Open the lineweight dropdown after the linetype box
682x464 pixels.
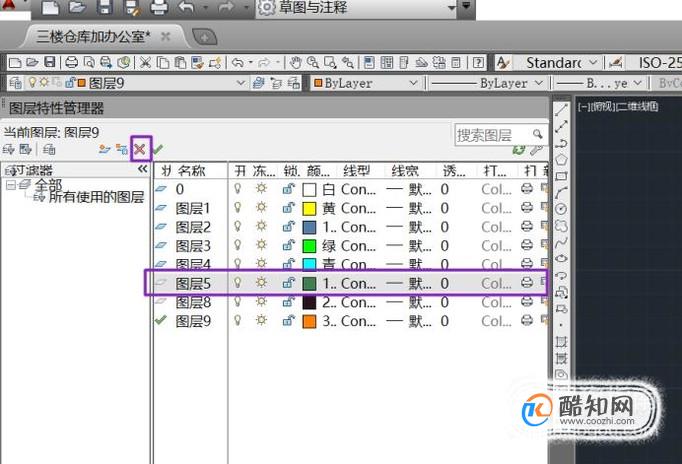click(x=638, y=83)
